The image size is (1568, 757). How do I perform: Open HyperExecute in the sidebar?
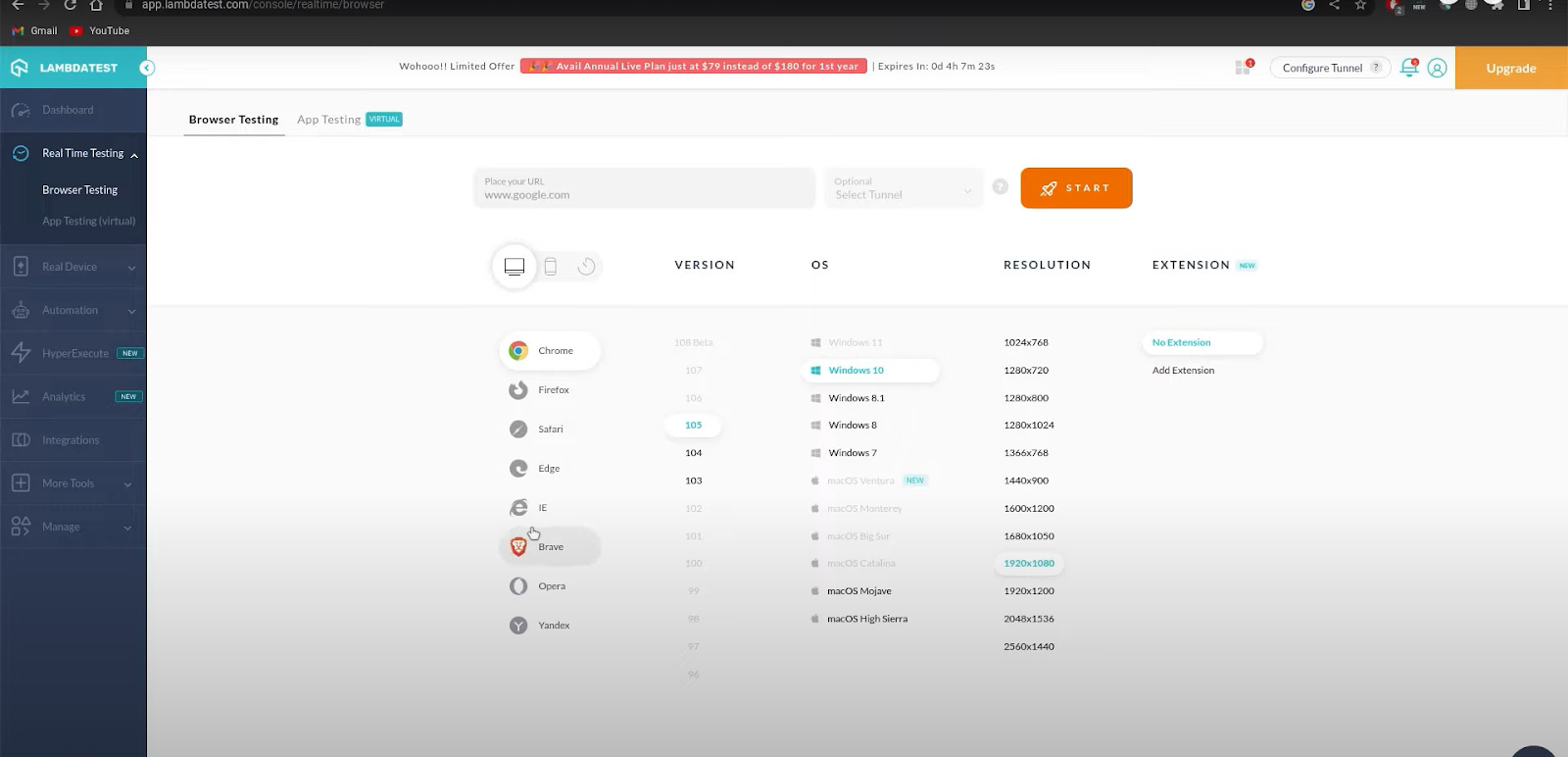click(73, 353)
